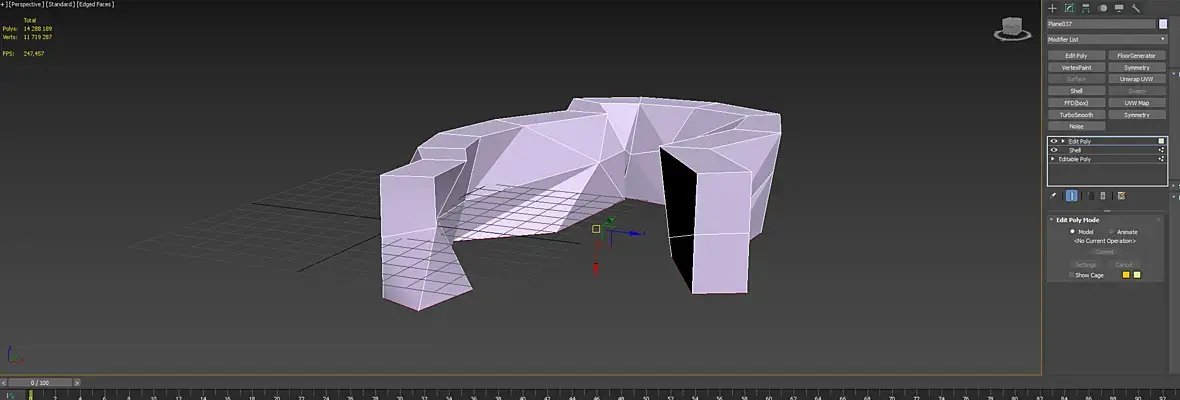
Task: Expand the Edit Poly modifier sub-objects
Action: (x=1063, y=141)
